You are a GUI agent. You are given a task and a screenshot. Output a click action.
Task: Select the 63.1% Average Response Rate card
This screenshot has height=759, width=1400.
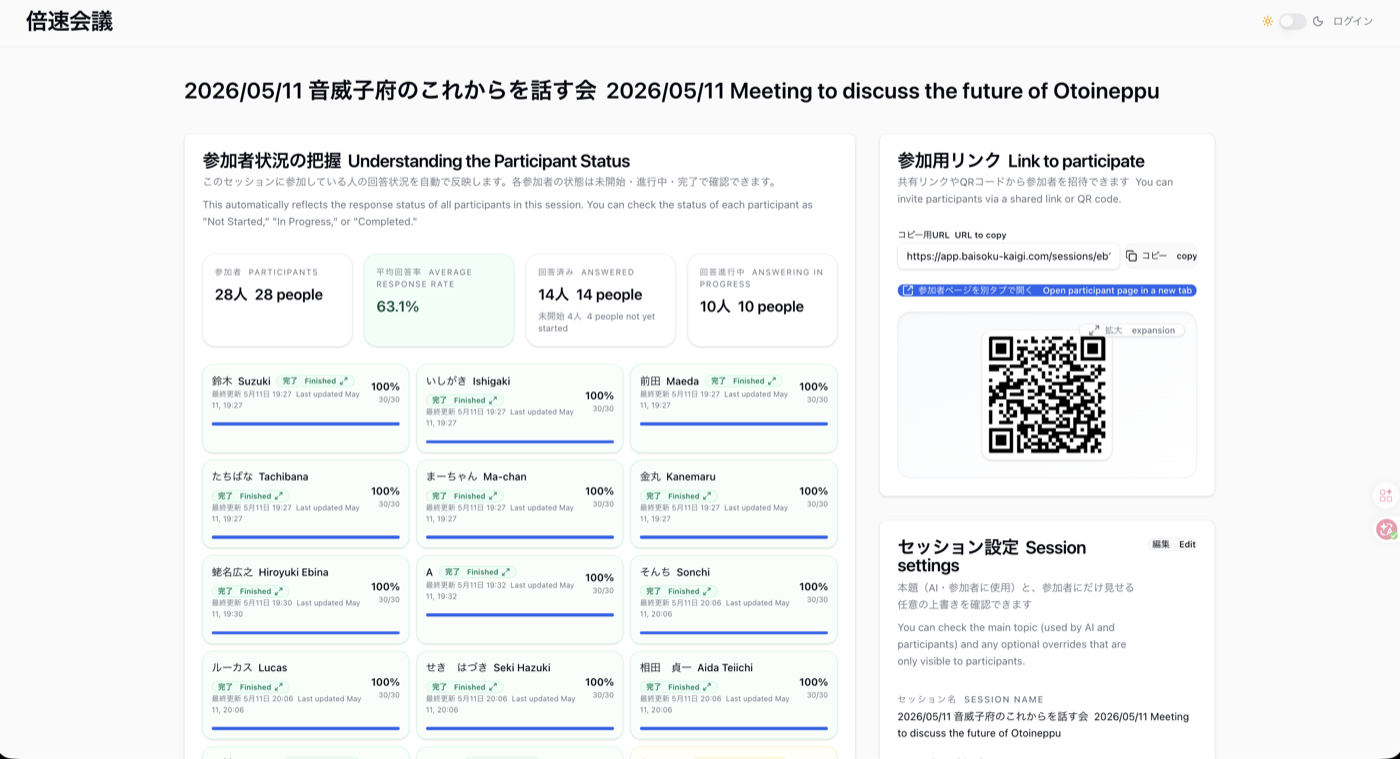pos(439,300)
